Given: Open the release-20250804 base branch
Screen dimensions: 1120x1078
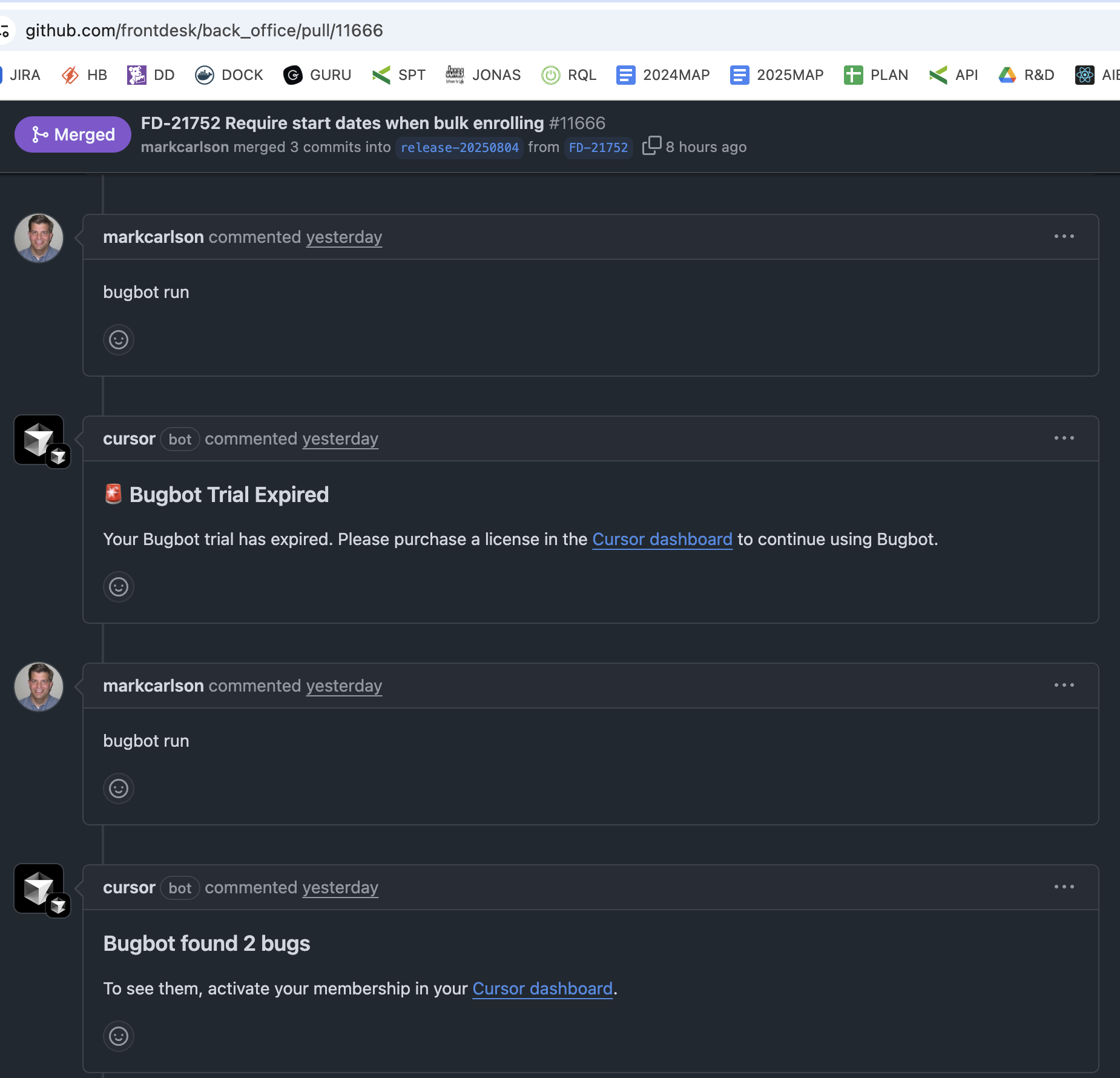Looking at the screenshot, I should coord(460,148).
